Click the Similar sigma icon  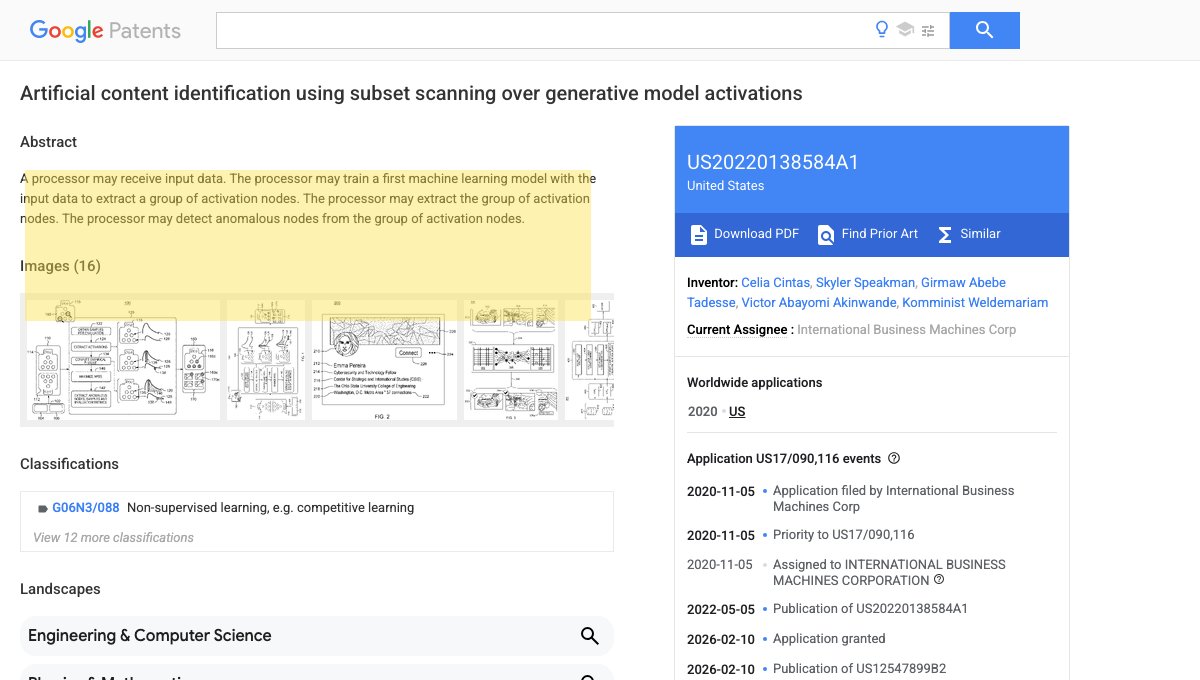pyautogui.click(x=944, y=234)
